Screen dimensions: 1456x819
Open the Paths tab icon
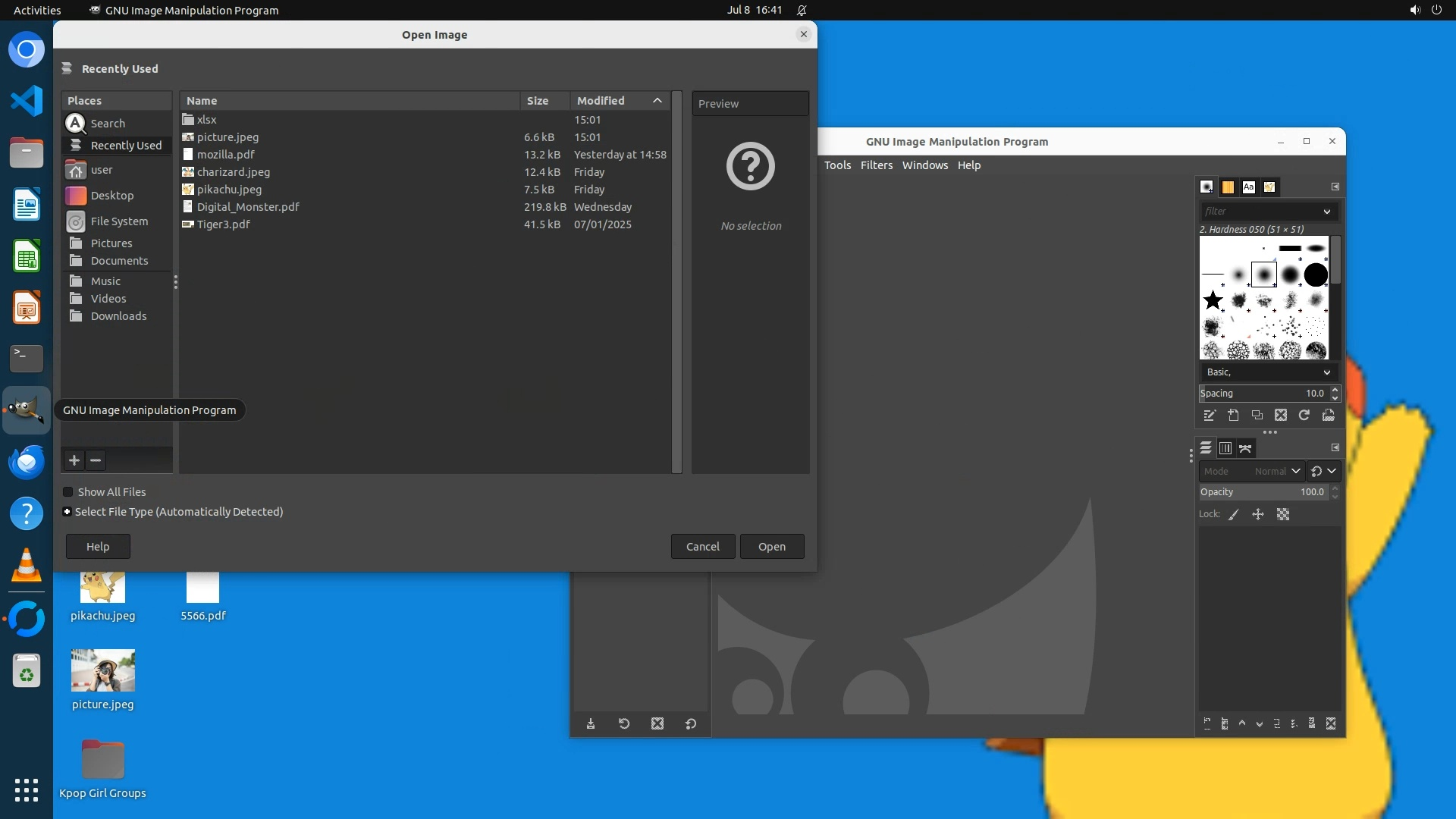(1245, 449)
